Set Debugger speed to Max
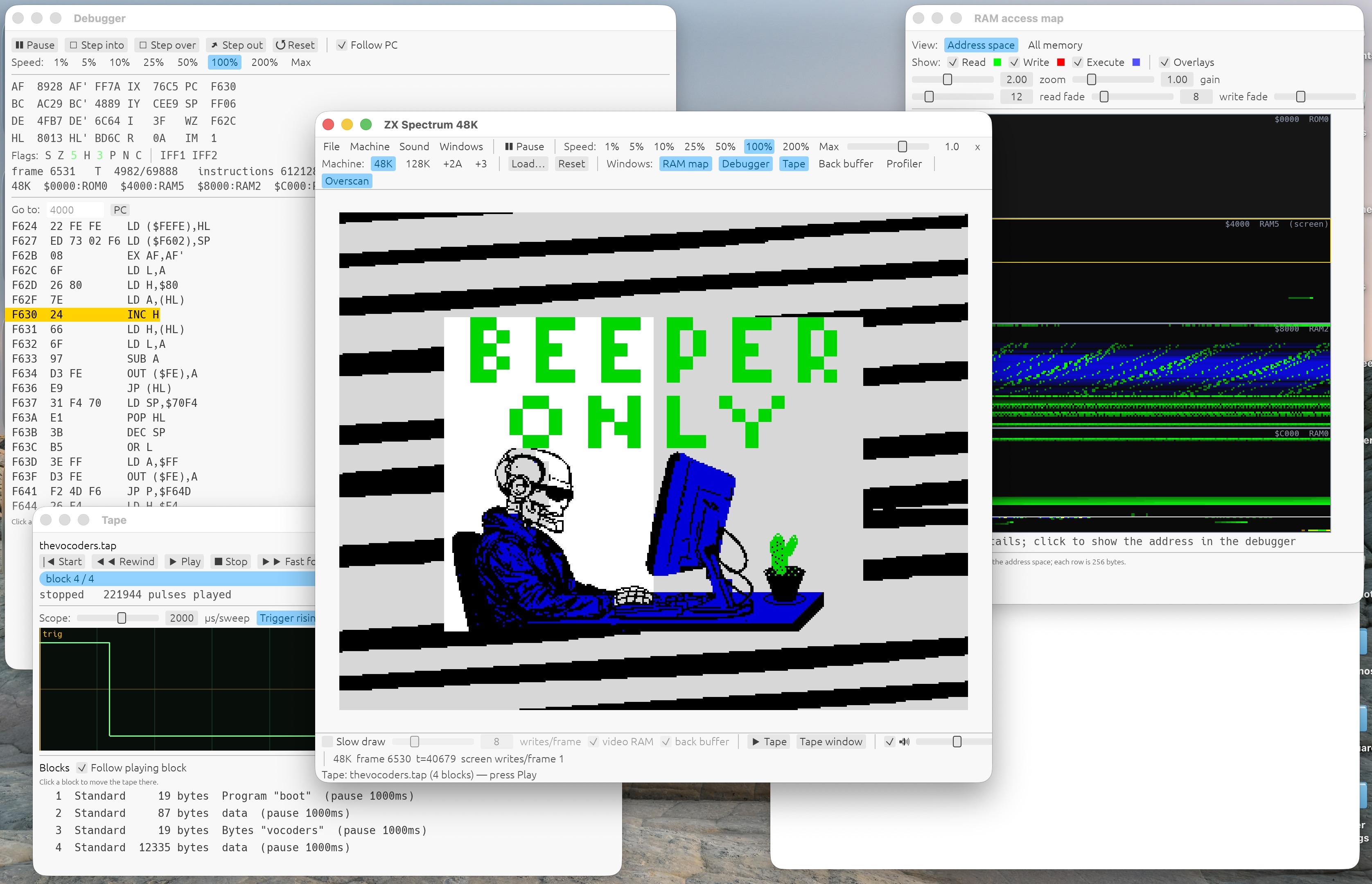The width and height of the screenshot is (1372, 884). coord(301,63)
